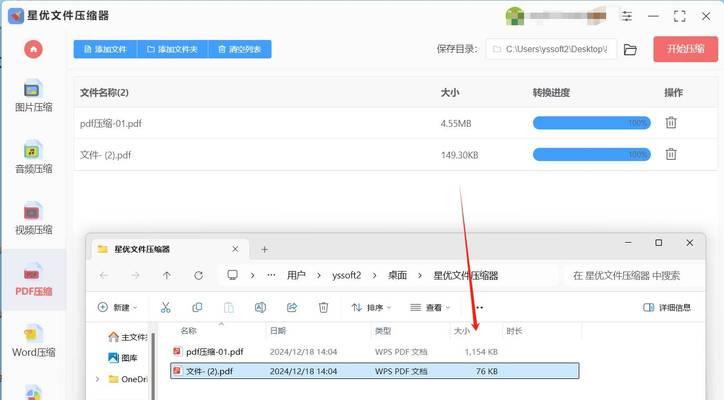Open Word压缩 in sidebar

(x=33, y=341)
